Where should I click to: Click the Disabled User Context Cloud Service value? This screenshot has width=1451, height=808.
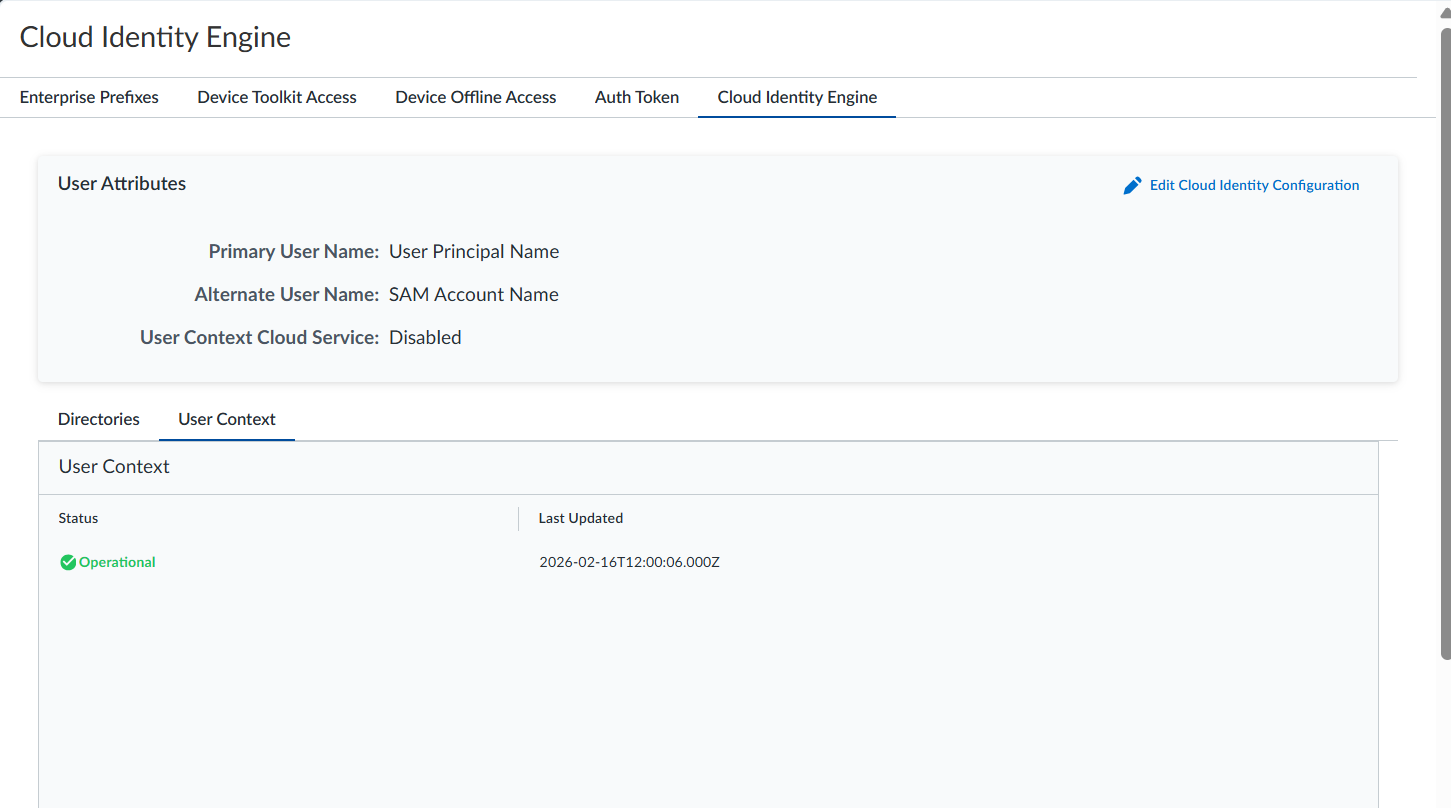point(425,338)
